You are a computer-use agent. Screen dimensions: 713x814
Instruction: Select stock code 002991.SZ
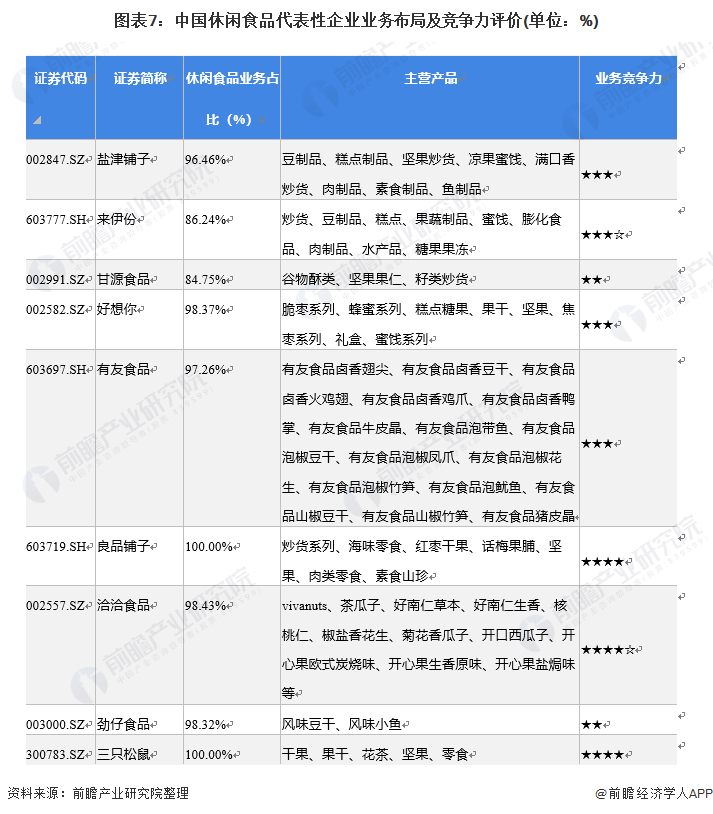point(56,280)
